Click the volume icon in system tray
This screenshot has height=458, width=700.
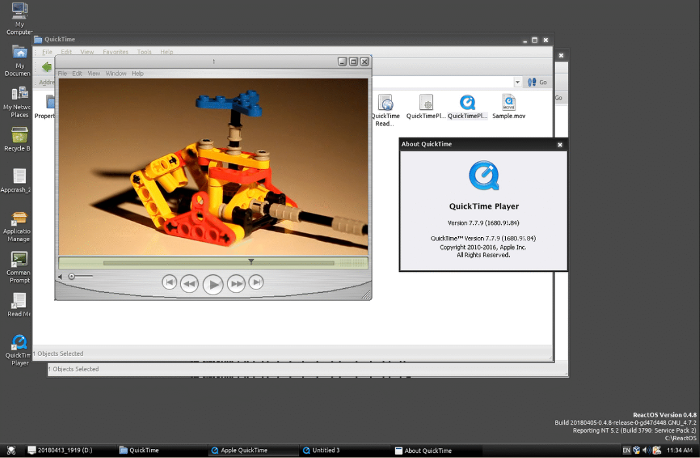click(x=646, y=451)
